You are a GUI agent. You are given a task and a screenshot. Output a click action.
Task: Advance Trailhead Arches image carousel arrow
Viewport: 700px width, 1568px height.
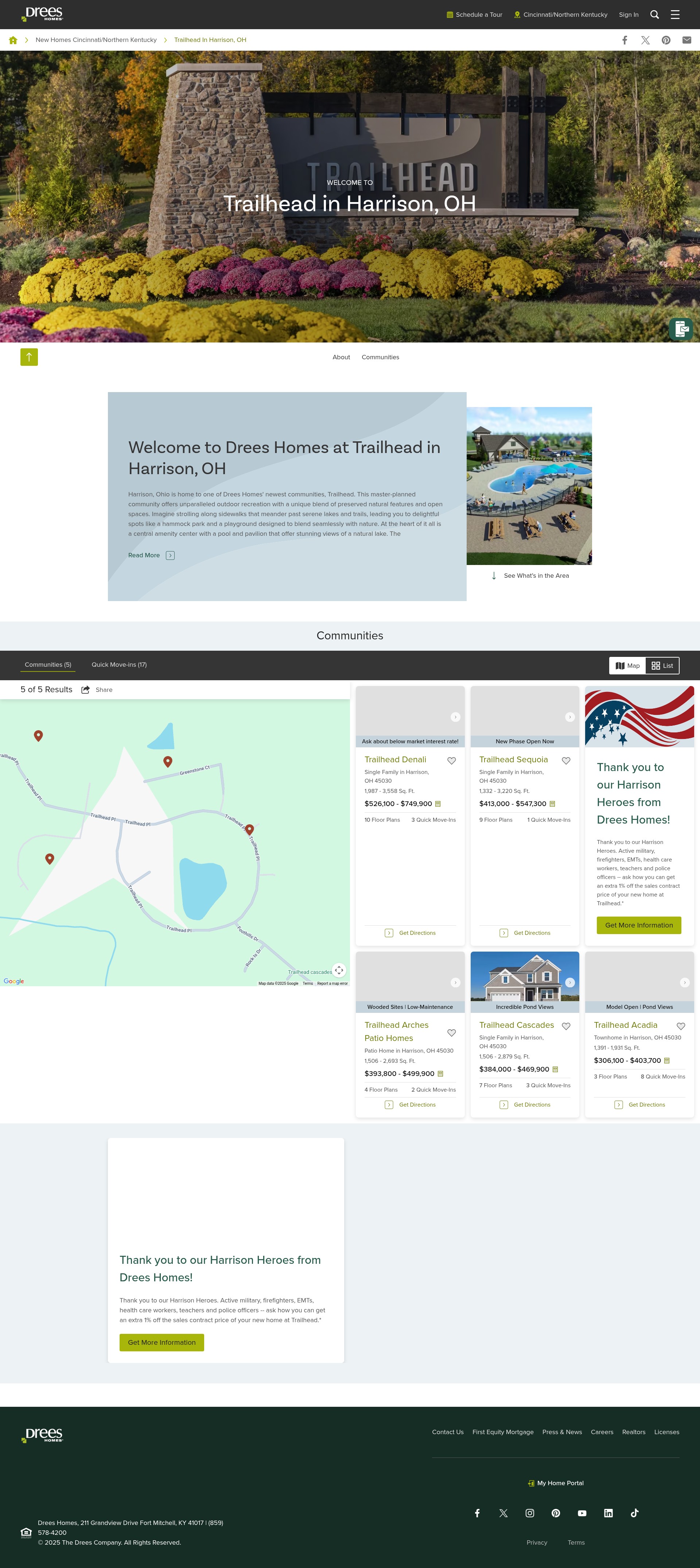coord(455,983)
